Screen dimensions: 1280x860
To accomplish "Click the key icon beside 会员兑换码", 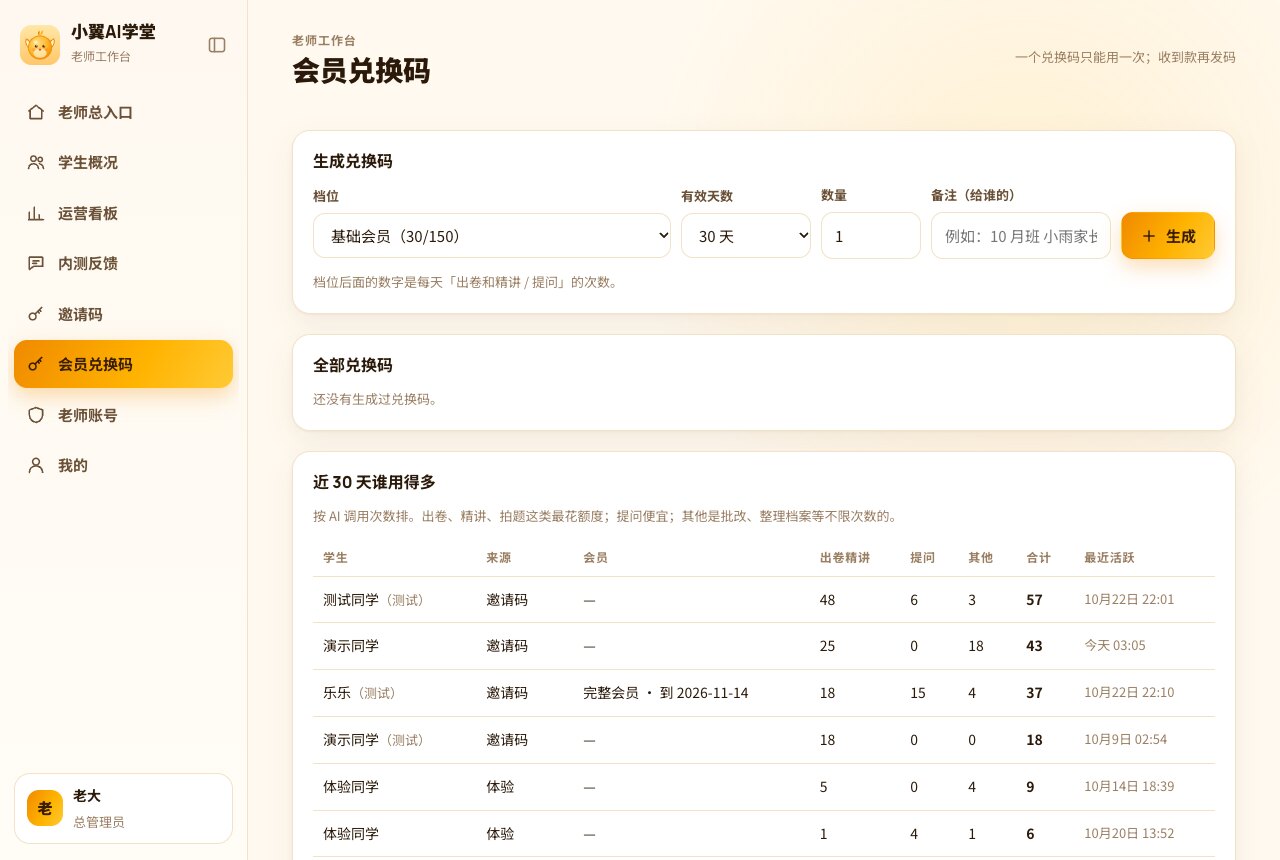I will point(36,364).
